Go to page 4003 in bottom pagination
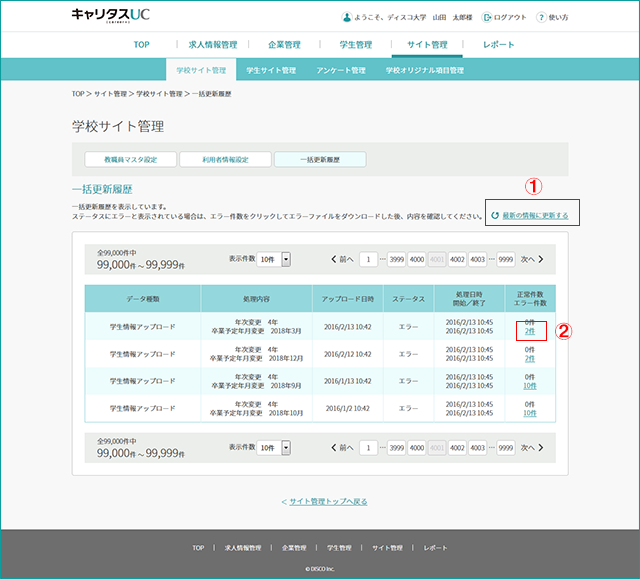640x579 pixels. (x=478, y=448)
